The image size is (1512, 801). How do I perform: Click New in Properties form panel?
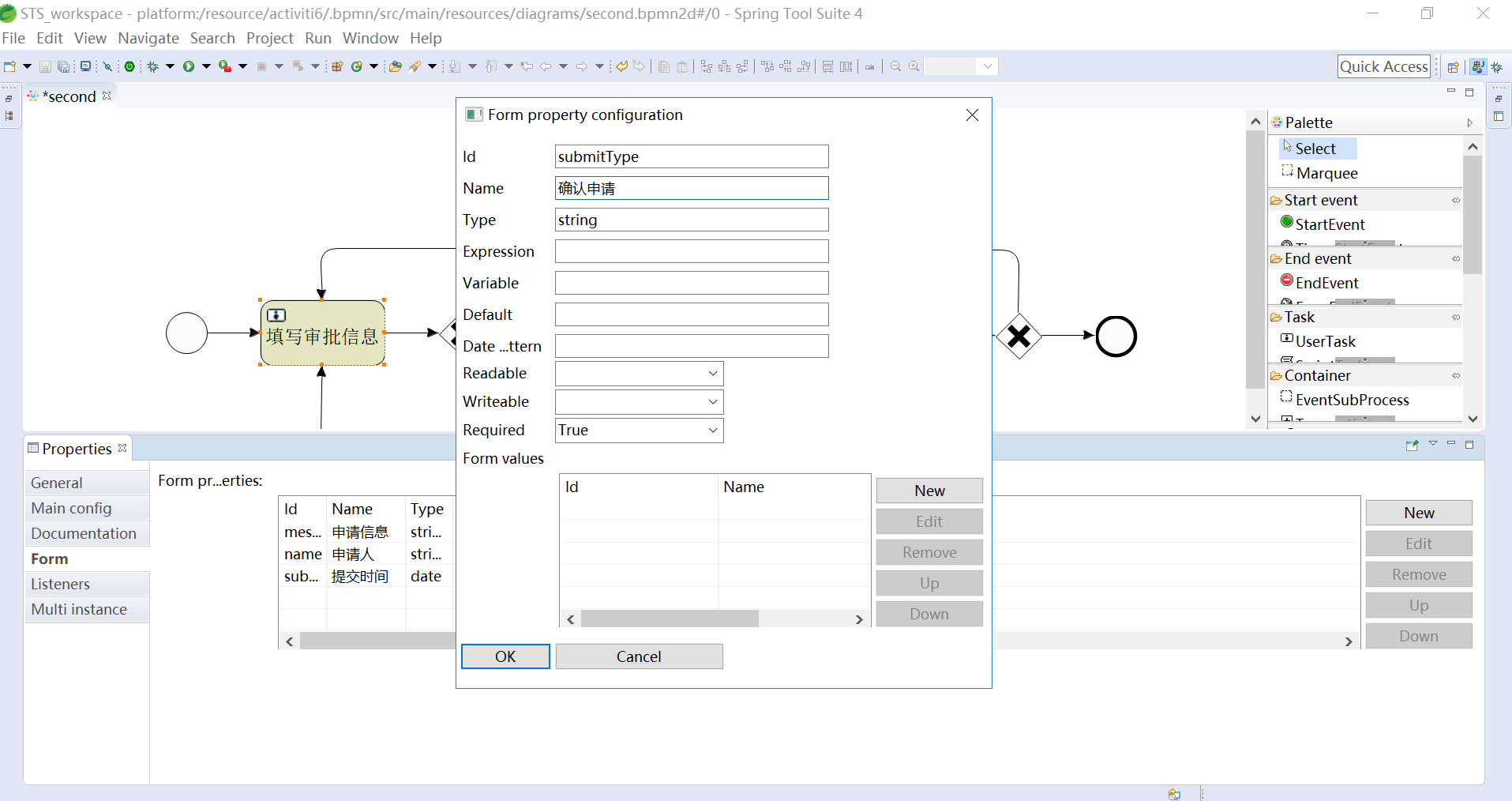pyautogui.click(x=1419, y=513)
